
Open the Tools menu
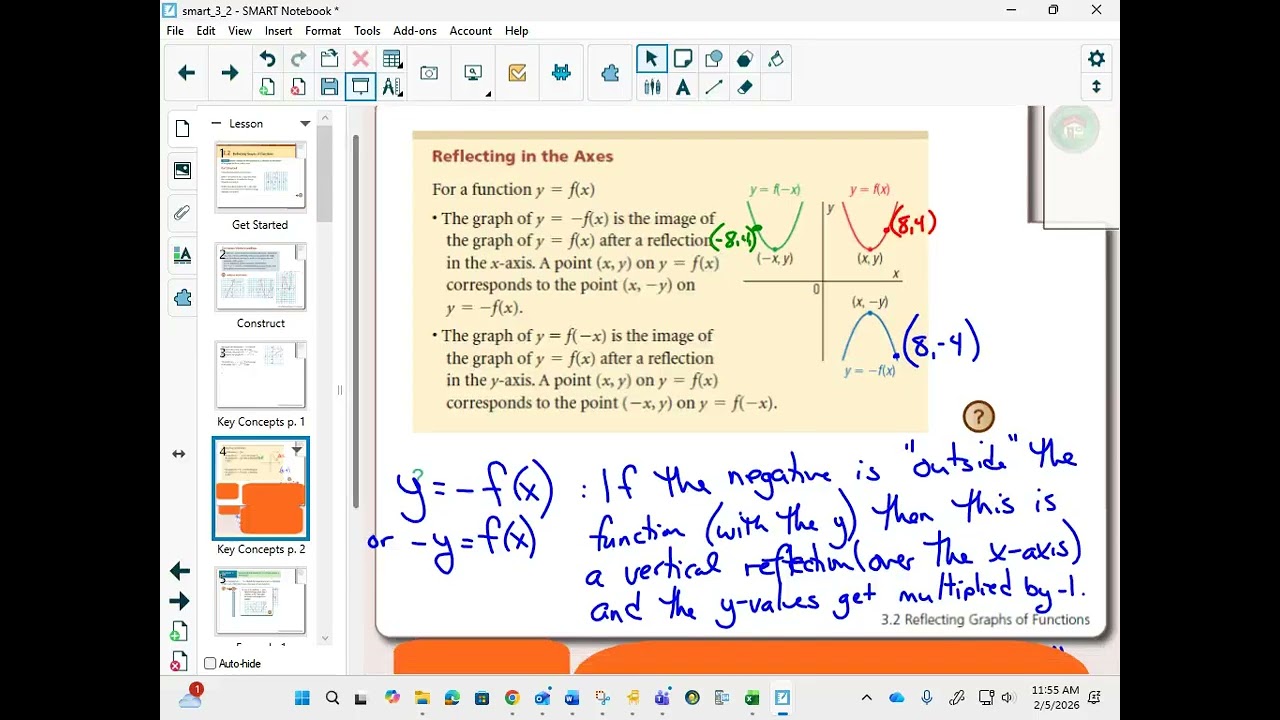pyautogui.click(x=367, y=31)
